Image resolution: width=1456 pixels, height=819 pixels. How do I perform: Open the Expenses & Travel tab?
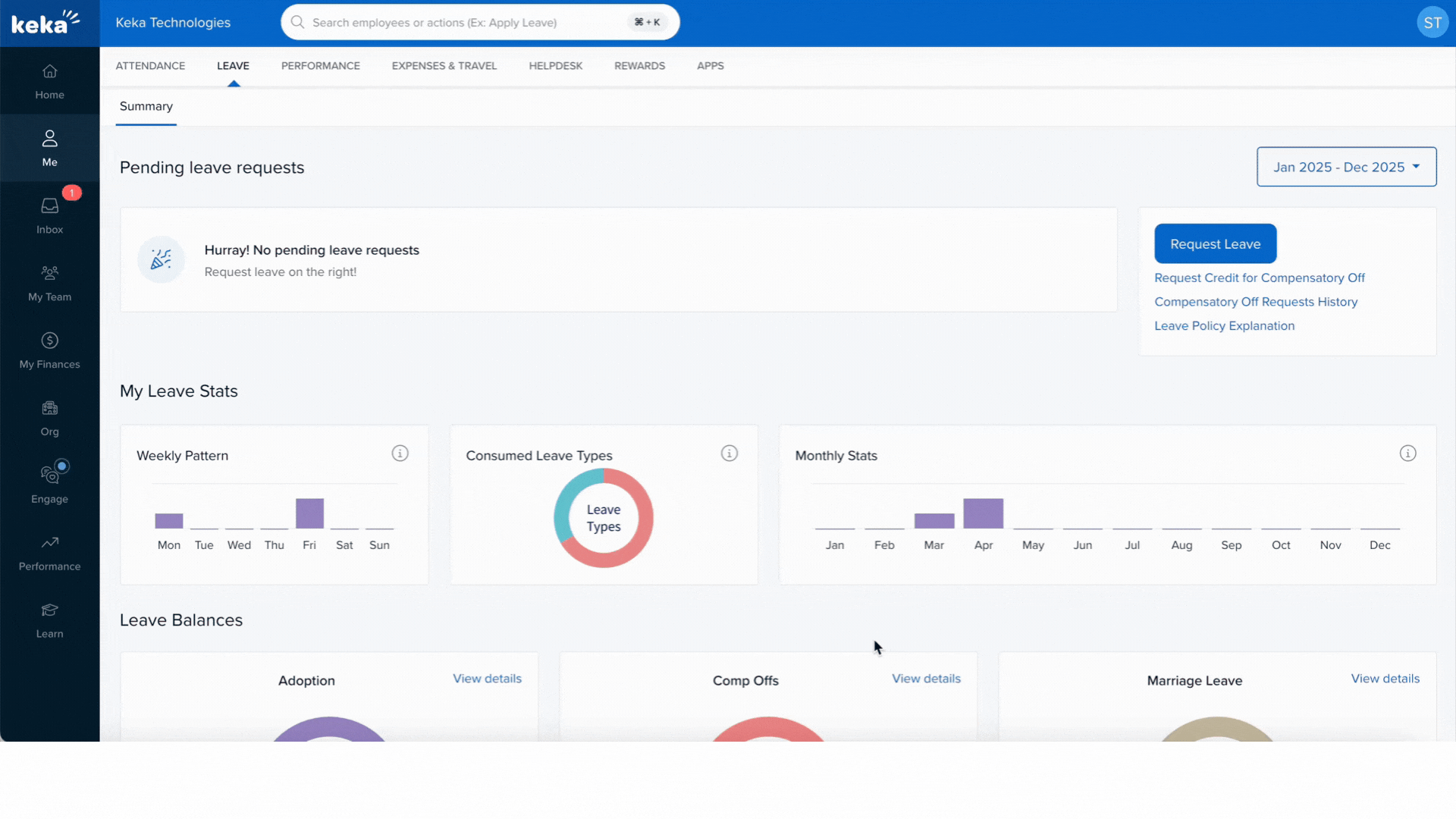tap(444, 66)
